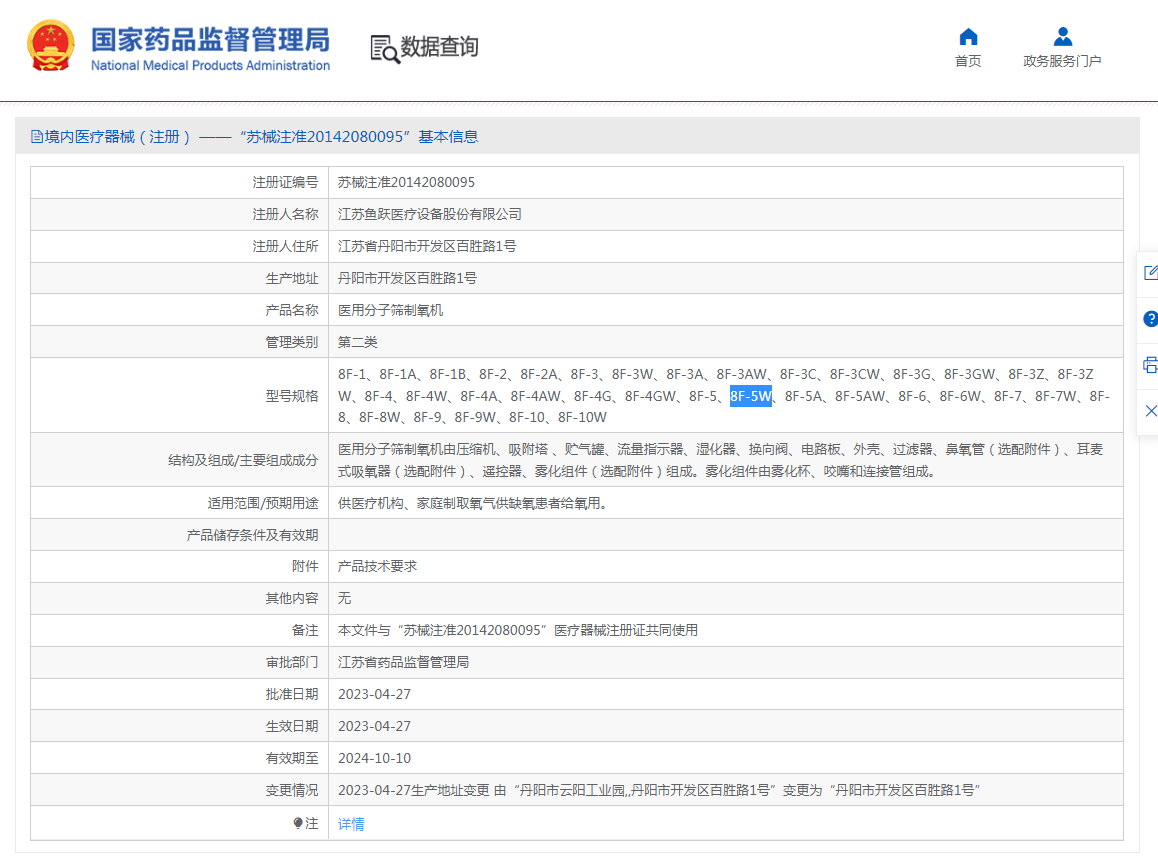This screenshot has height=866, width=1158.
Task: Click the 数据查询 heading text
Action: (x=439, y=47)
